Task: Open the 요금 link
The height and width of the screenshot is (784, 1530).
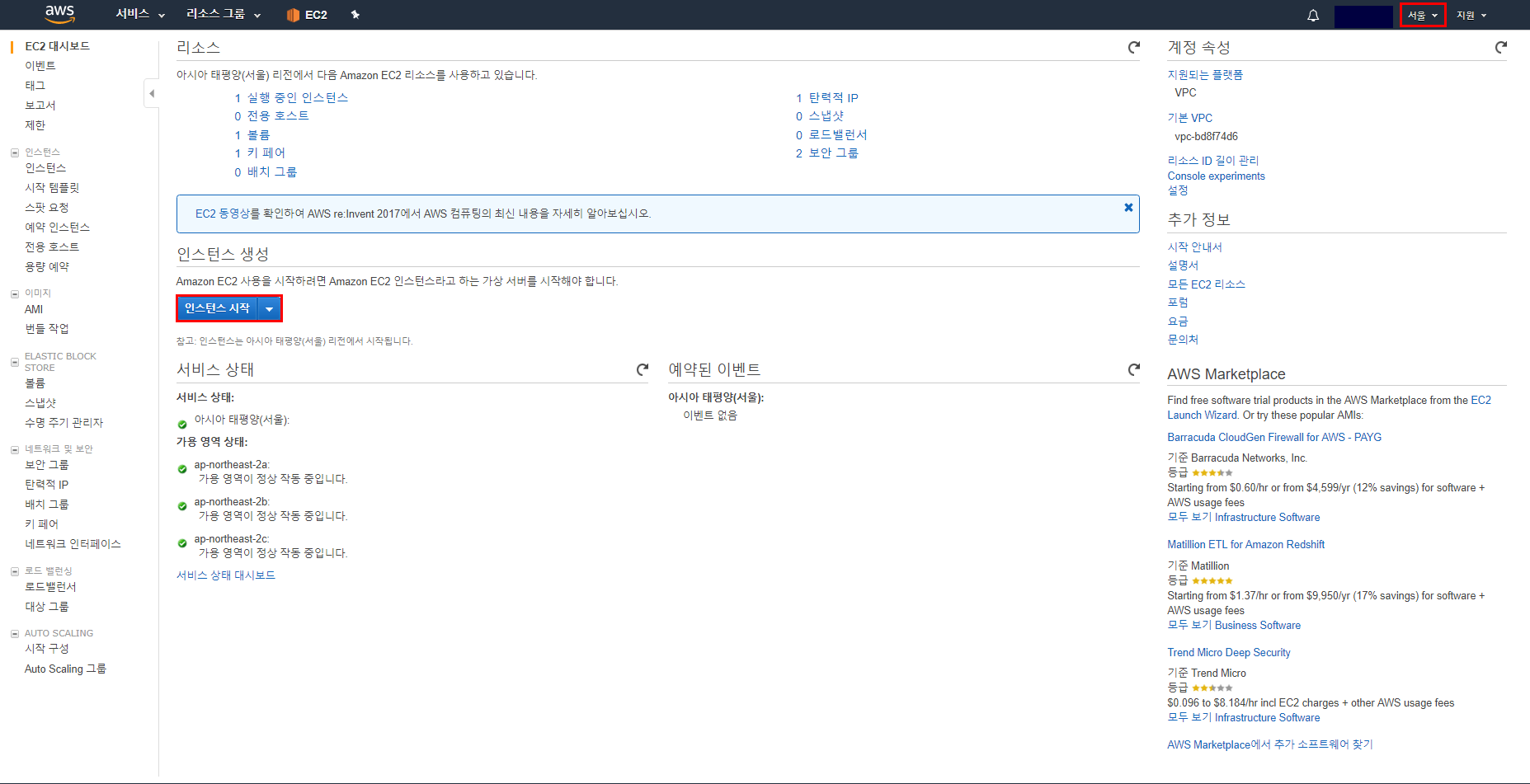Action: pyautogui.click(x=1178, y=322)
